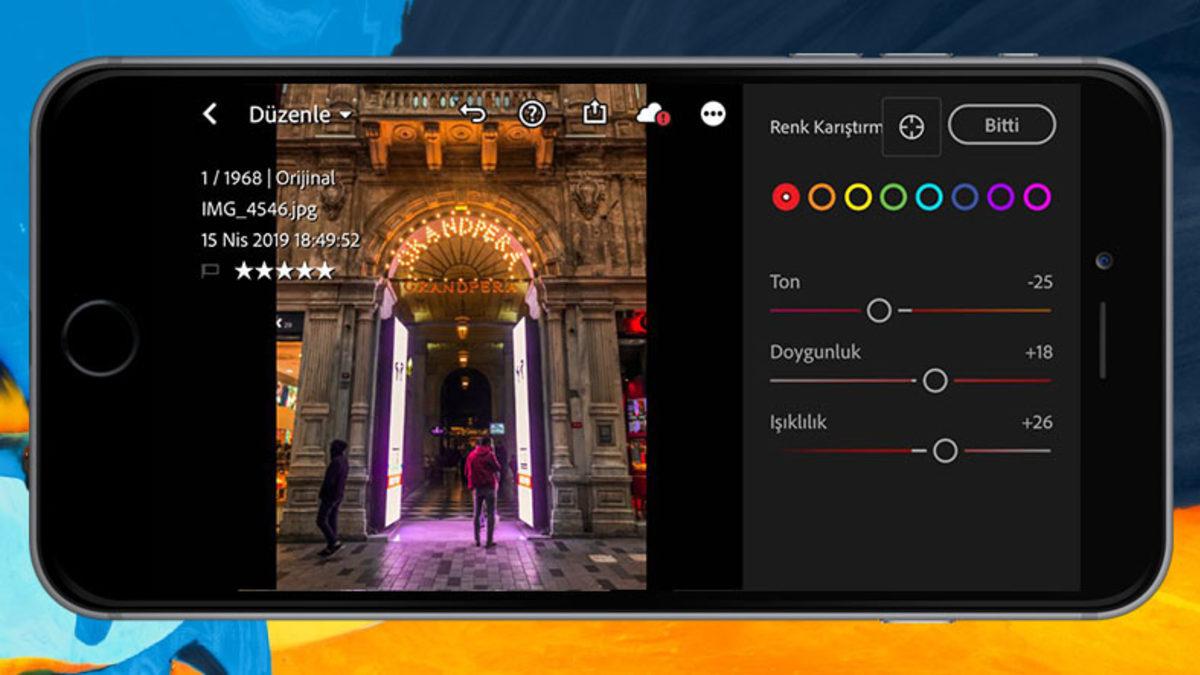
Task: Select the orange color channel
Action: coord(822,197)
